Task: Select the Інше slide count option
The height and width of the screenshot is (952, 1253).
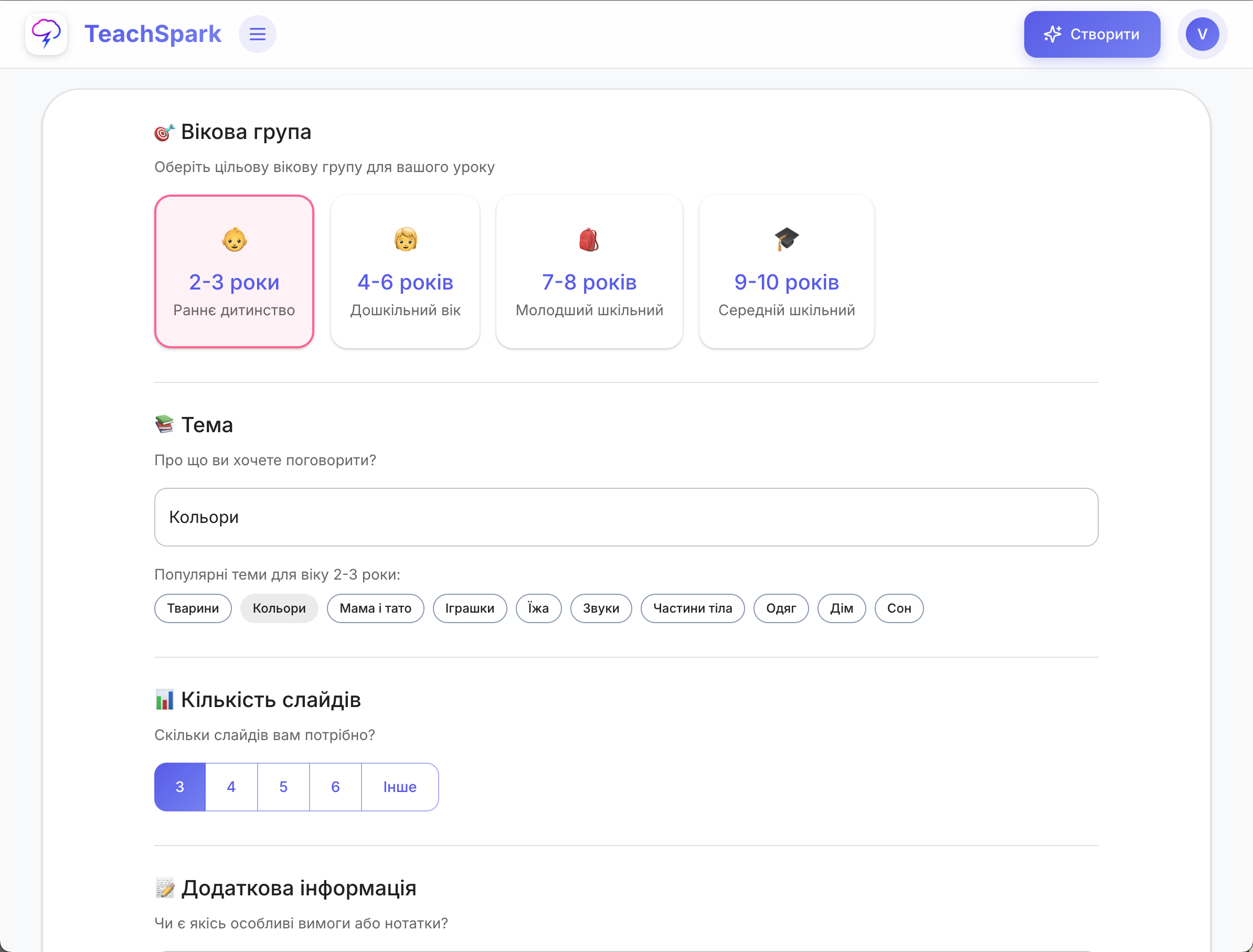Action: [x=399, y=787]
